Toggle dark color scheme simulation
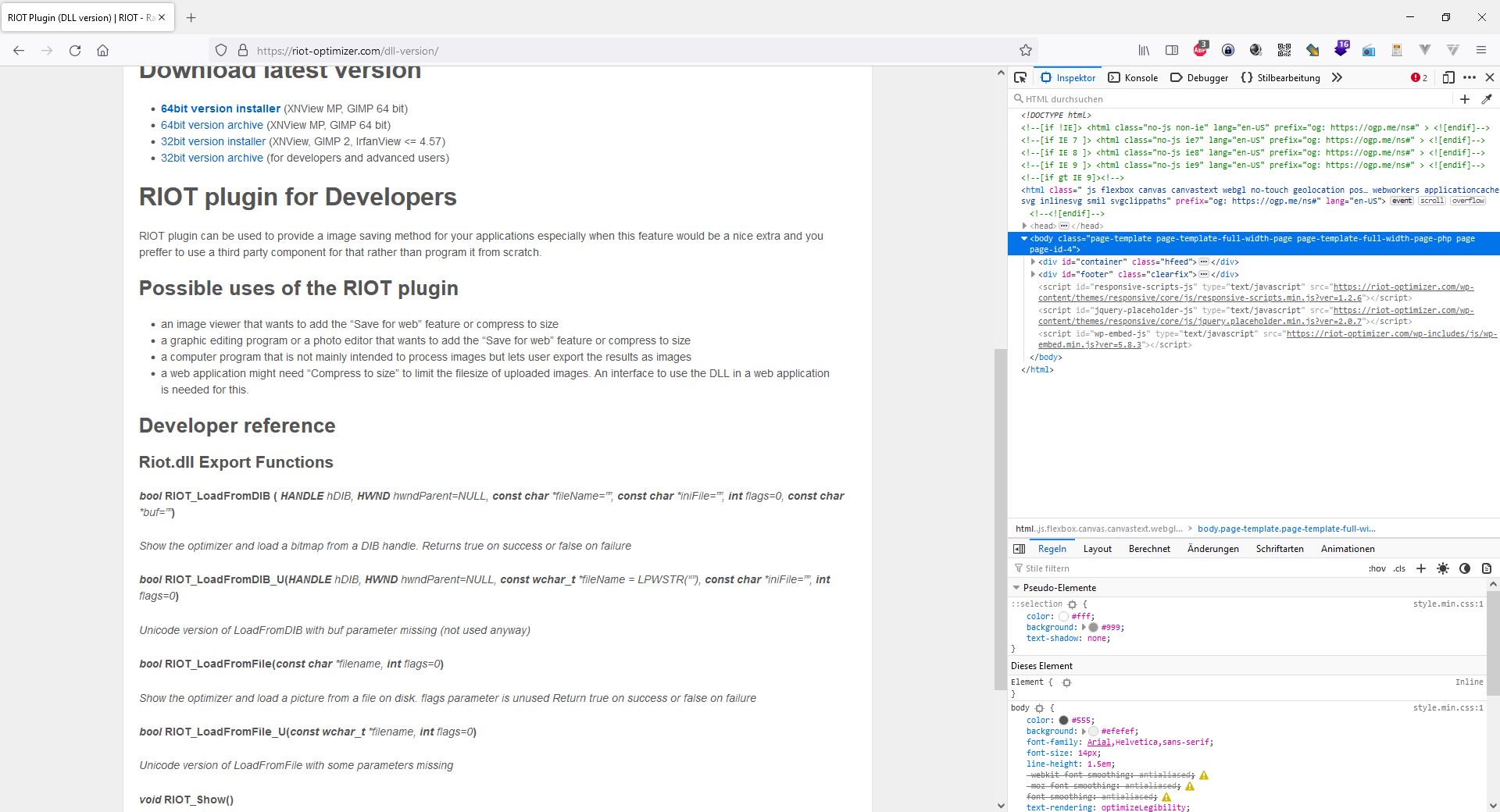This screenshot has width=1500, height=812. pos(1465,568)
